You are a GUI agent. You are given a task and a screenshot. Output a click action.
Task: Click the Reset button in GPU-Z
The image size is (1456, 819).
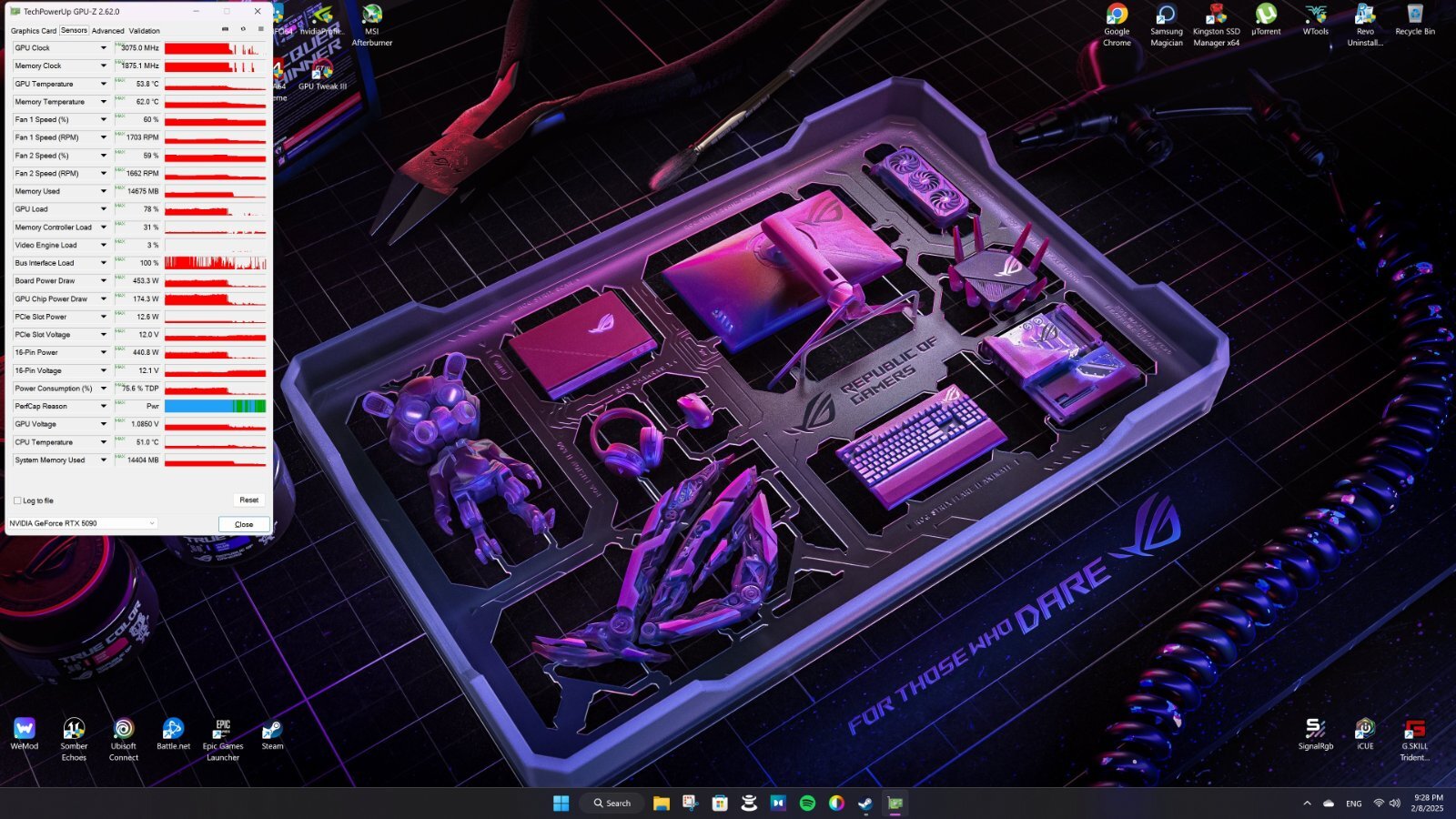point(248,500)
